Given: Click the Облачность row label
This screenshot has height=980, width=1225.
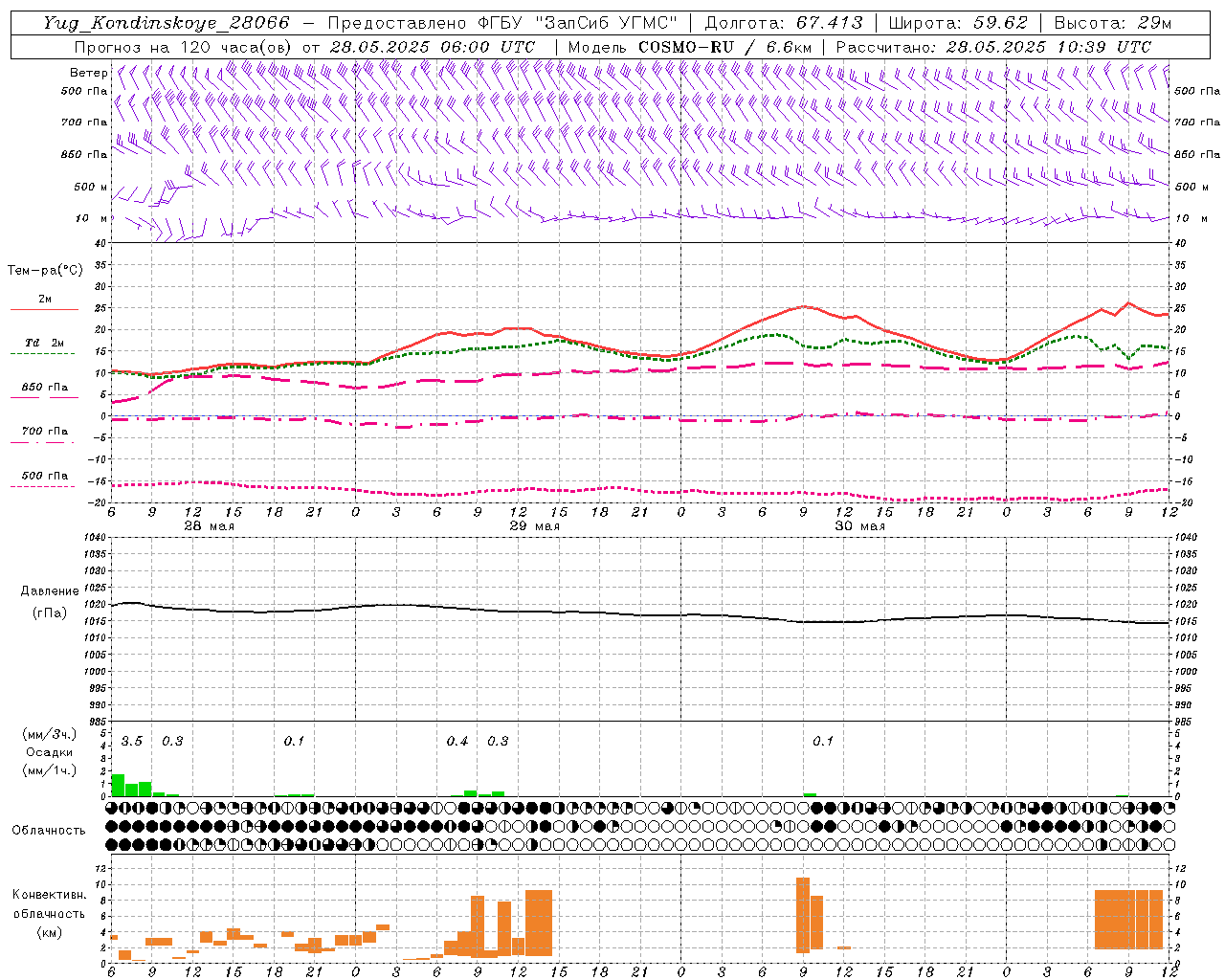Looking at the screenshot, I should (x=49, y=830).
